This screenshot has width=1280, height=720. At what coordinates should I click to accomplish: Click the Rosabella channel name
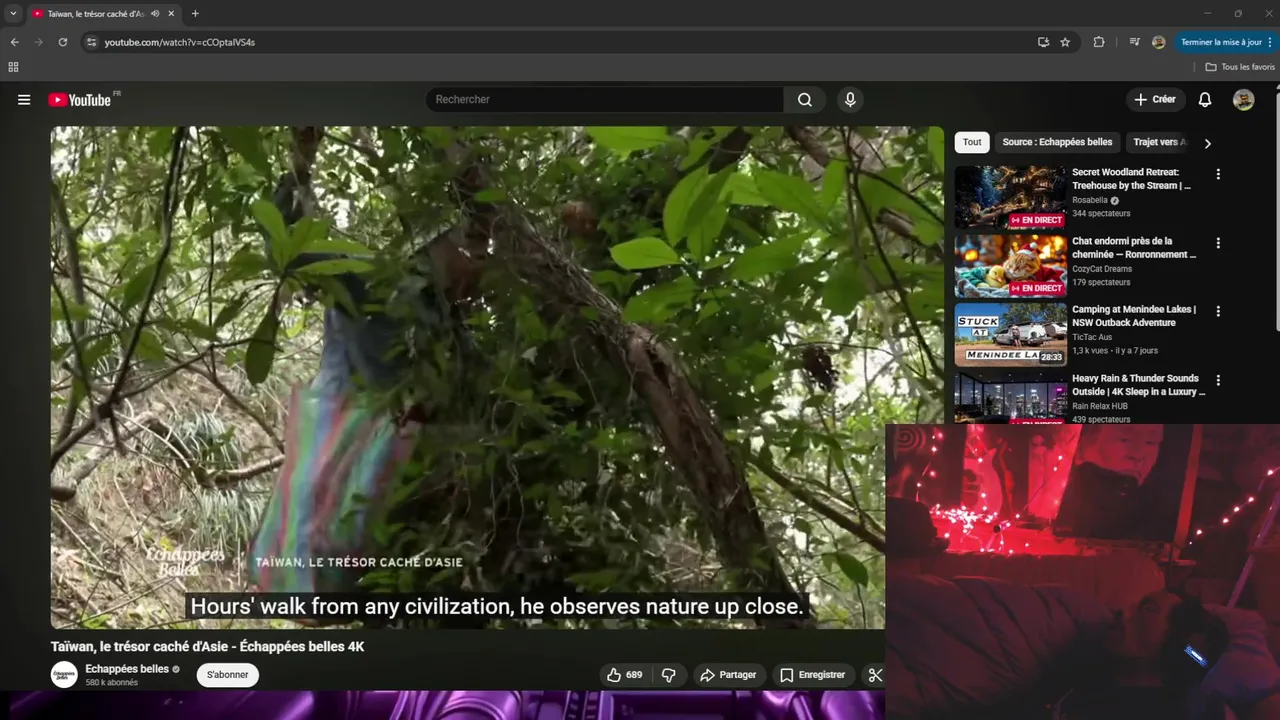click(x=1090, y=200)
